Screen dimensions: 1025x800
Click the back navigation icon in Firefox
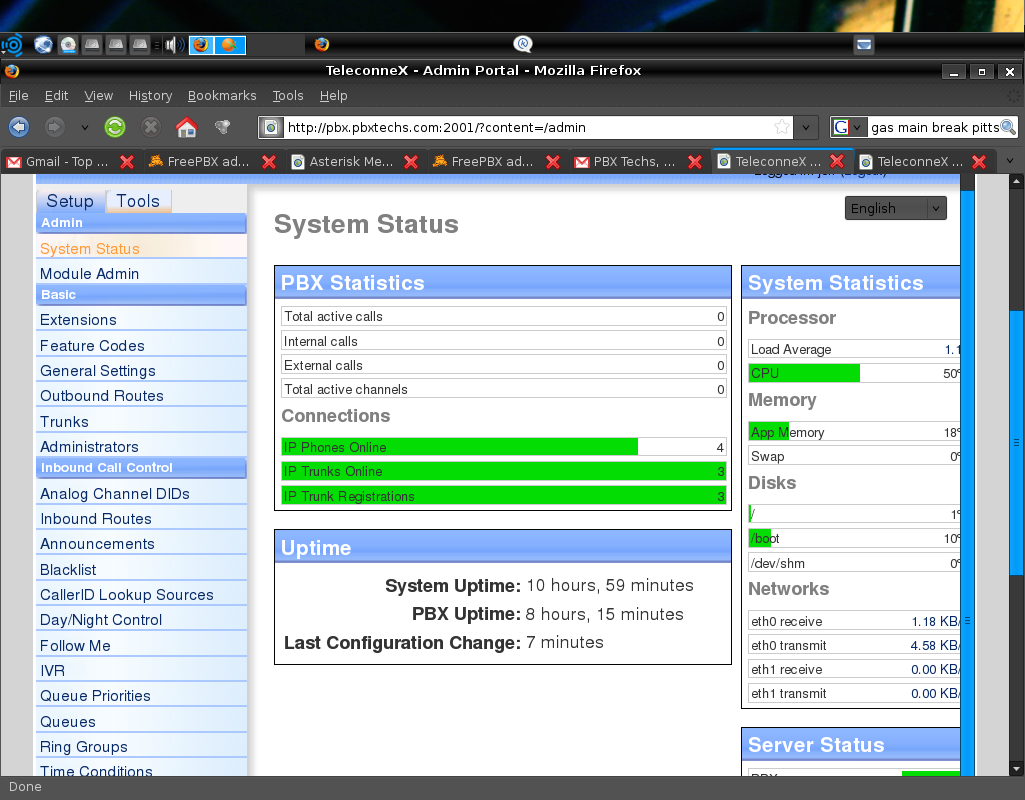tap(19, 127)
